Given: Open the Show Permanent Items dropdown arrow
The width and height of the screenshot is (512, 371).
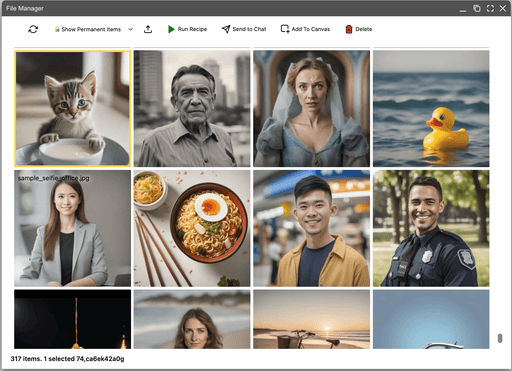Looking at the screenshot, I should (131, 29).
